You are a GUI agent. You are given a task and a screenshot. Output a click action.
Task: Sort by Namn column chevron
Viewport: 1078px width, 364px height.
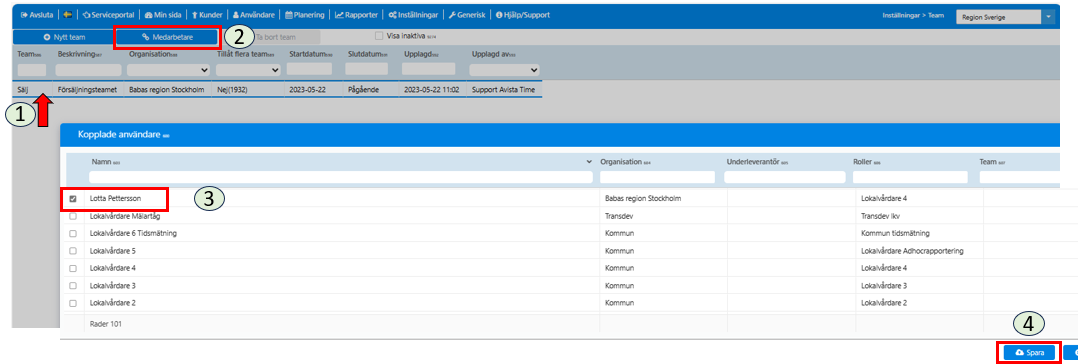click(x=588, y=161)
